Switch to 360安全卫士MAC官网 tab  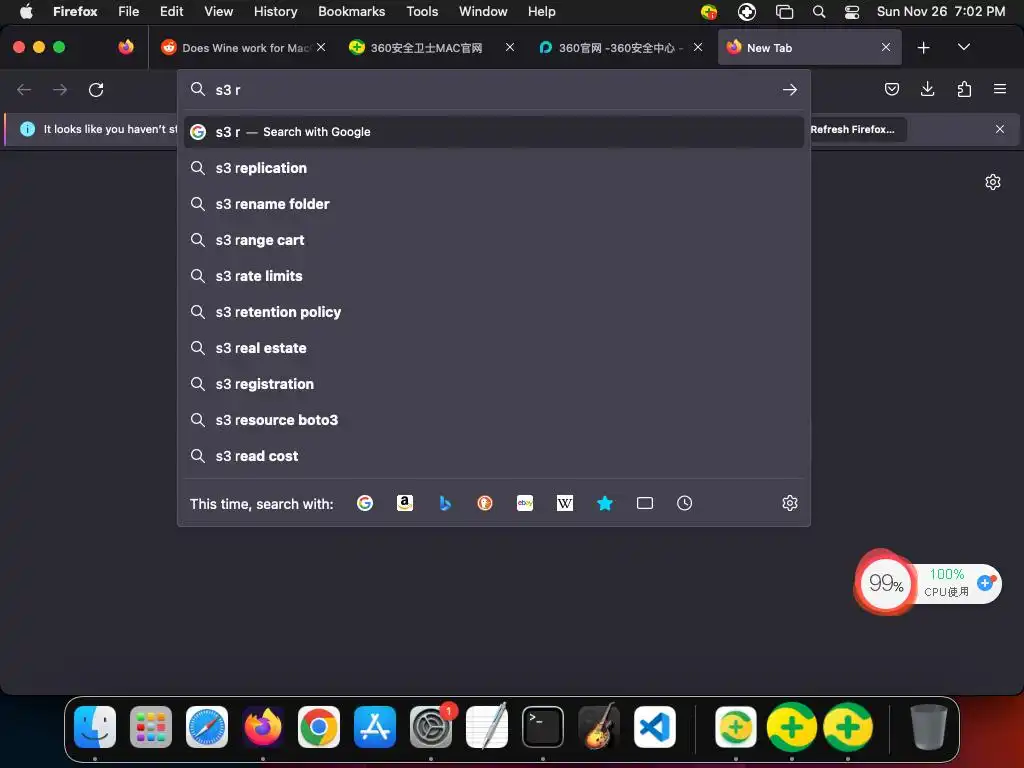click(426, 48)
